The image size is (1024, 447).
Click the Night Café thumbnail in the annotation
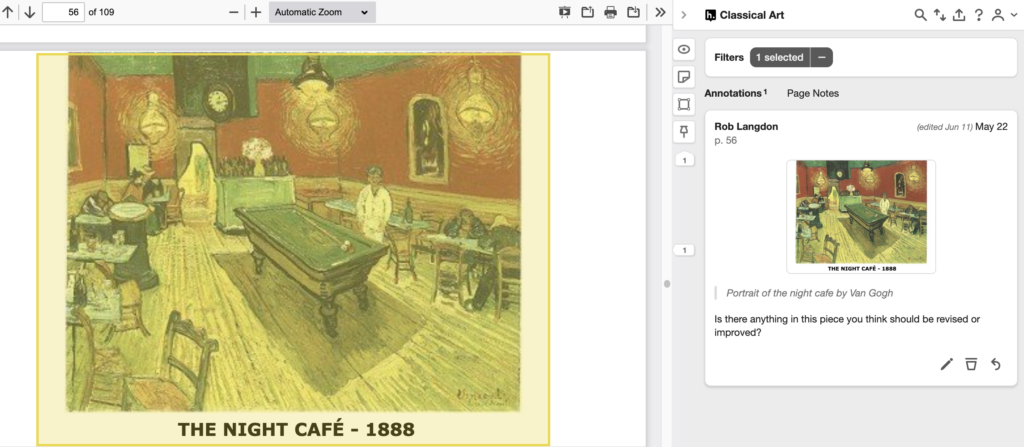(x=861, y=216)
